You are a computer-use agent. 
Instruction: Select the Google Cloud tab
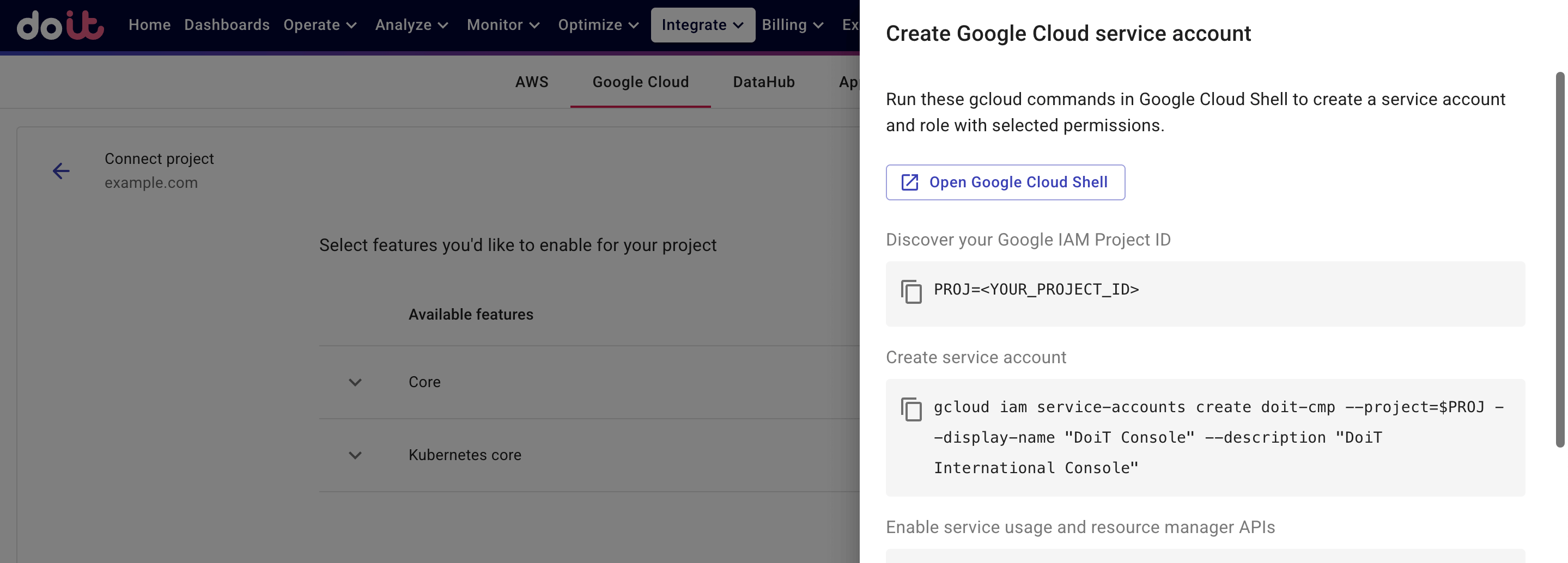pyautogui.click(x=640, y=82)
